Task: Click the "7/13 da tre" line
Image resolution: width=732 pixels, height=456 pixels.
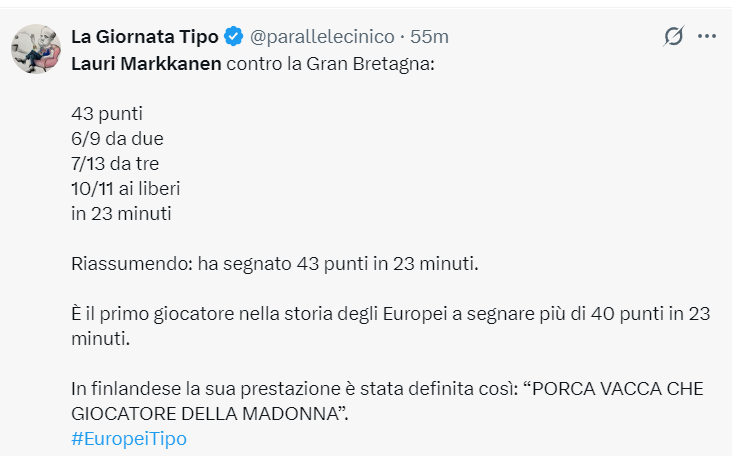Action: tap(115, 162)
